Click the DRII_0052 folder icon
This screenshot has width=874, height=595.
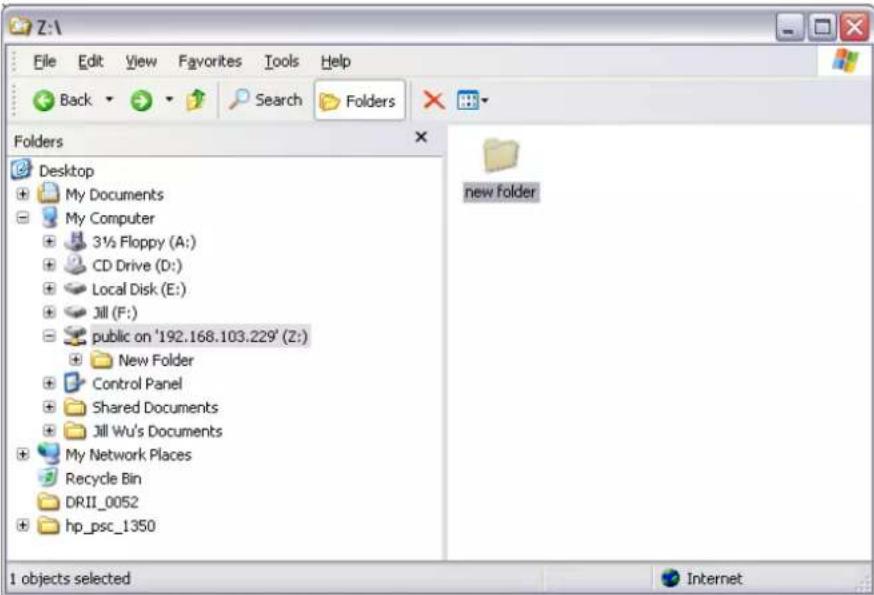[x=48, y=502]
